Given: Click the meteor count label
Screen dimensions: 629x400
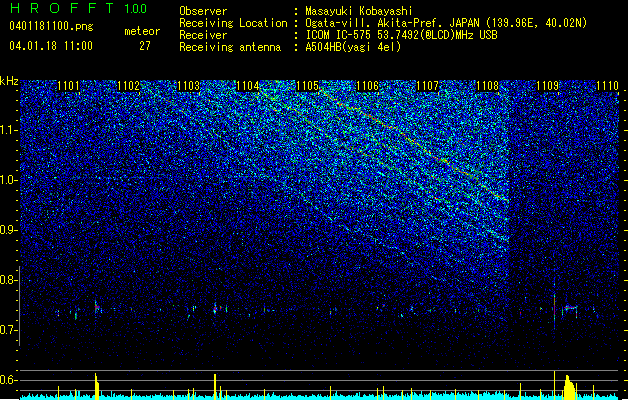Looking at the screenshot, I should tap(142, 31).
